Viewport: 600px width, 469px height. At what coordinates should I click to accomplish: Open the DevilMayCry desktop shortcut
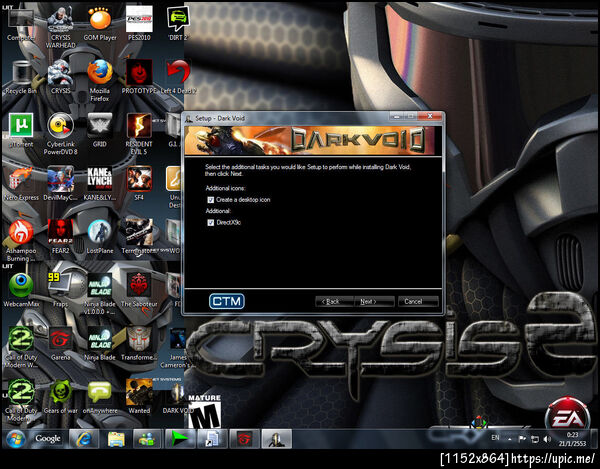pos(60,184)
